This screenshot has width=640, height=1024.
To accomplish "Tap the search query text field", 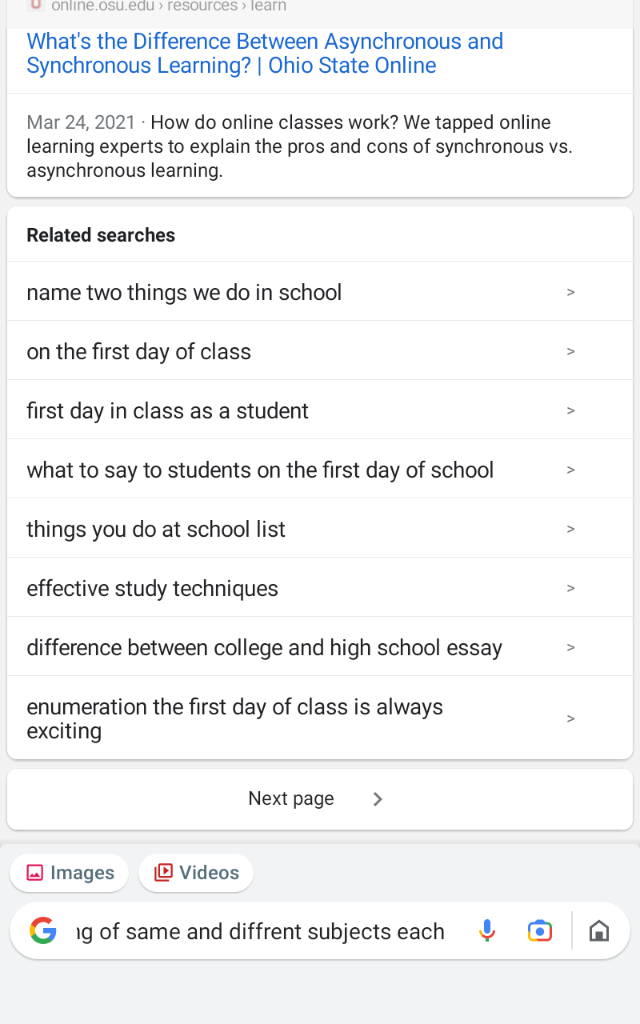I will point(260,932).
